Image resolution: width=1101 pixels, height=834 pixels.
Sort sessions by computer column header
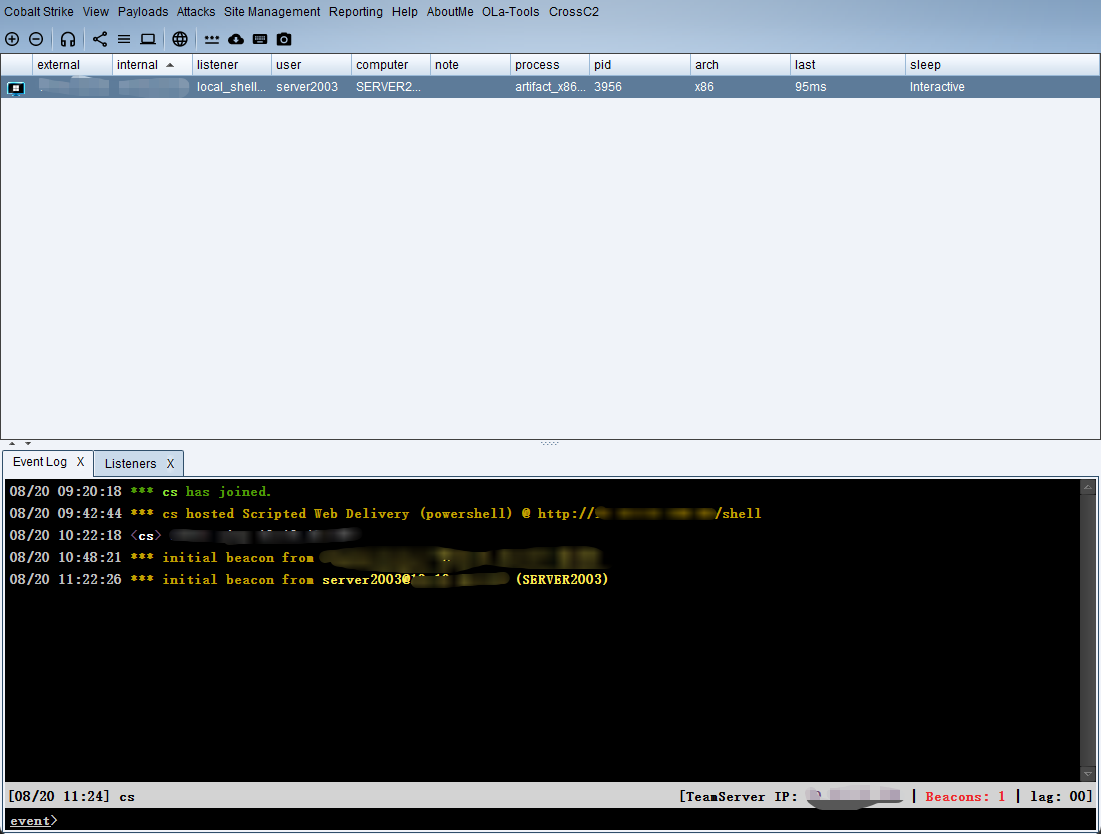coord(390,65)
